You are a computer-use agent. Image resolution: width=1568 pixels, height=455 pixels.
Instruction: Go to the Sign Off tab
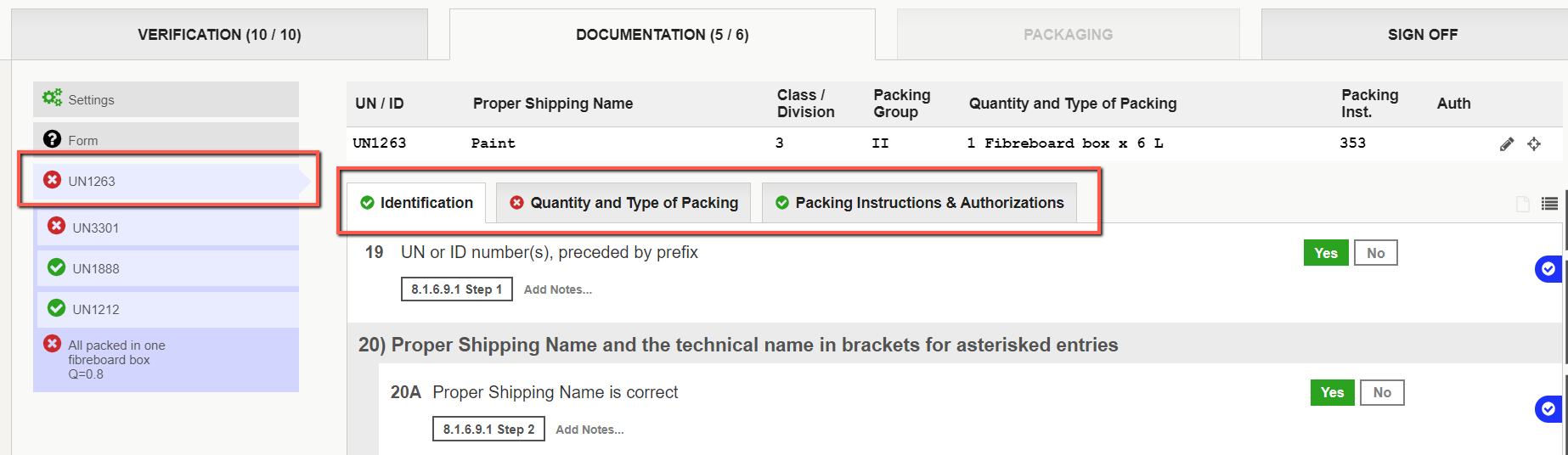1422,35
